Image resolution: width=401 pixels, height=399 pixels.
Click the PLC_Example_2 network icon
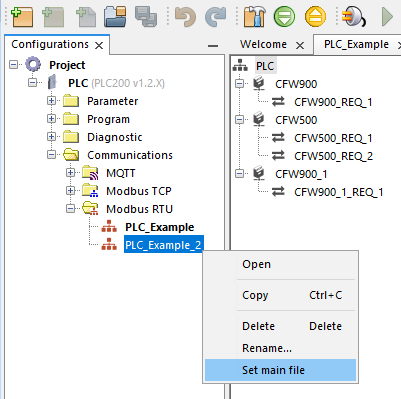point(109,245)
